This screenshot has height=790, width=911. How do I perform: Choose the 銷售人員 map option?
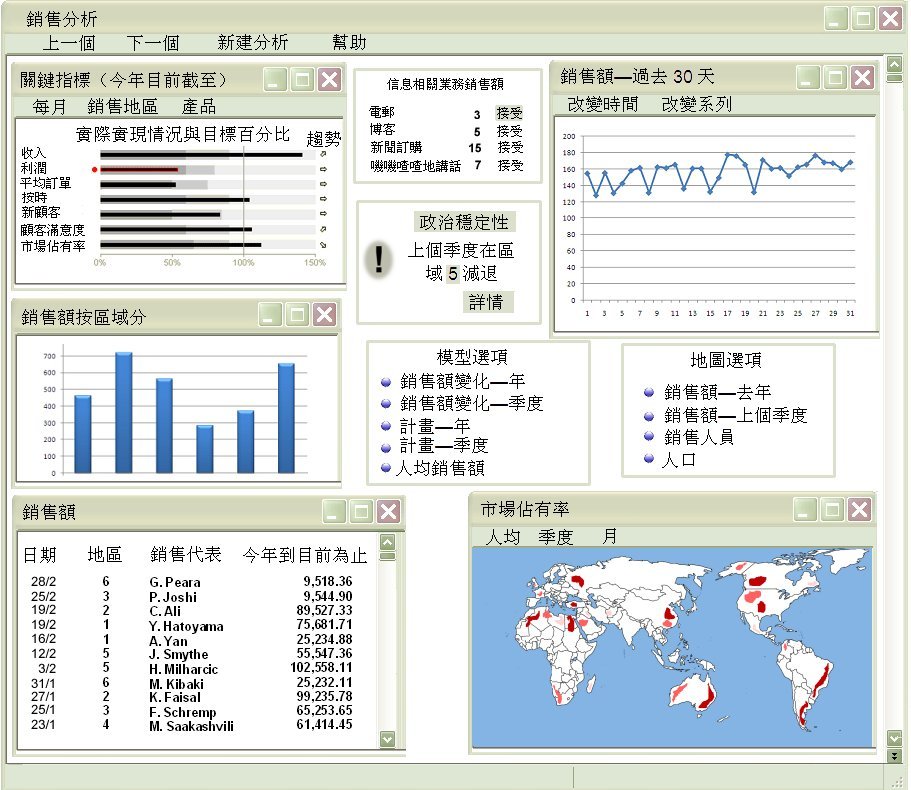[649, 437]
